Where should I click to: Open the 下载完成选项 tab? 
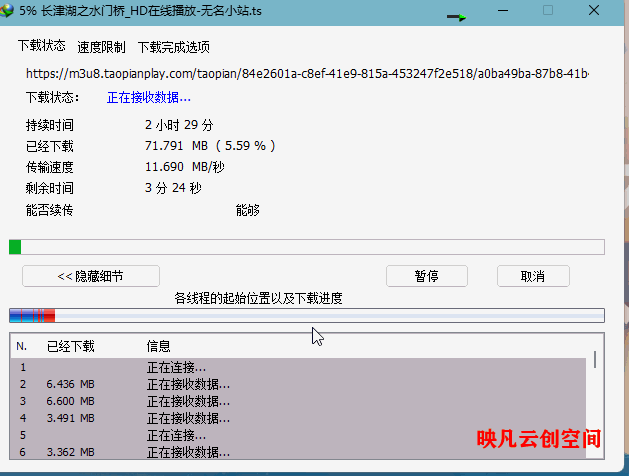(x=174, y=47)
